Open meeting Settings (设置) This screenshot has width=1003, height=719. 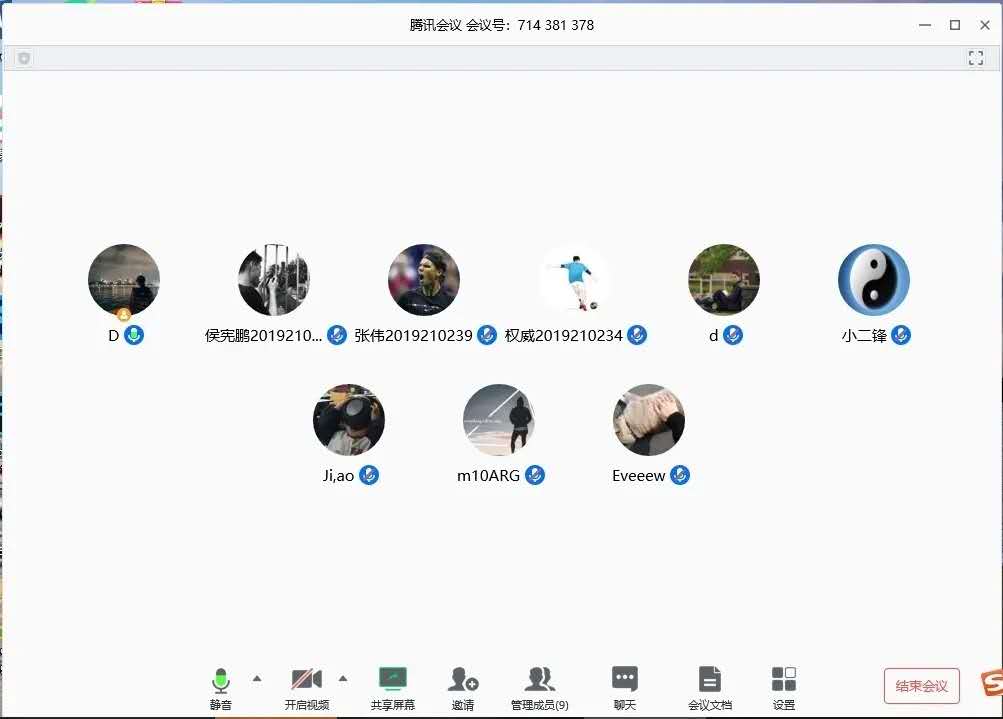[784, 681]
